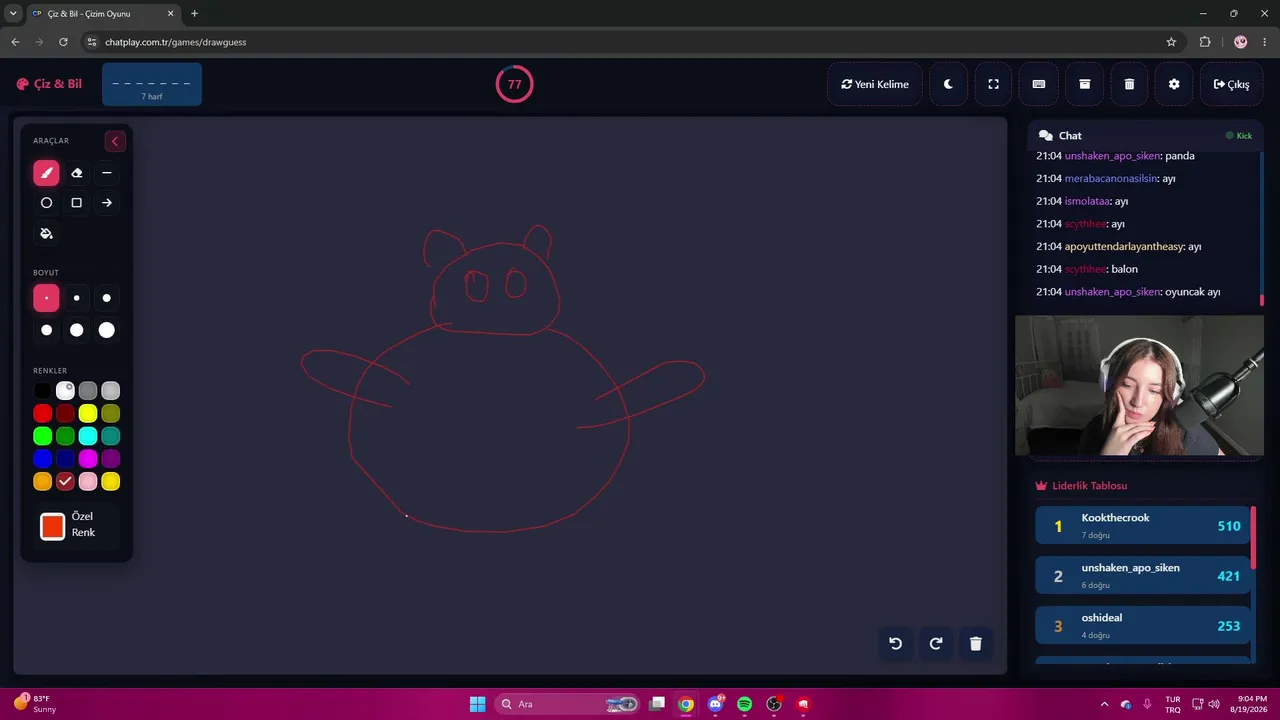Reload the browser page
Viewport: 1280px width, 720px height.
point(63,42)
